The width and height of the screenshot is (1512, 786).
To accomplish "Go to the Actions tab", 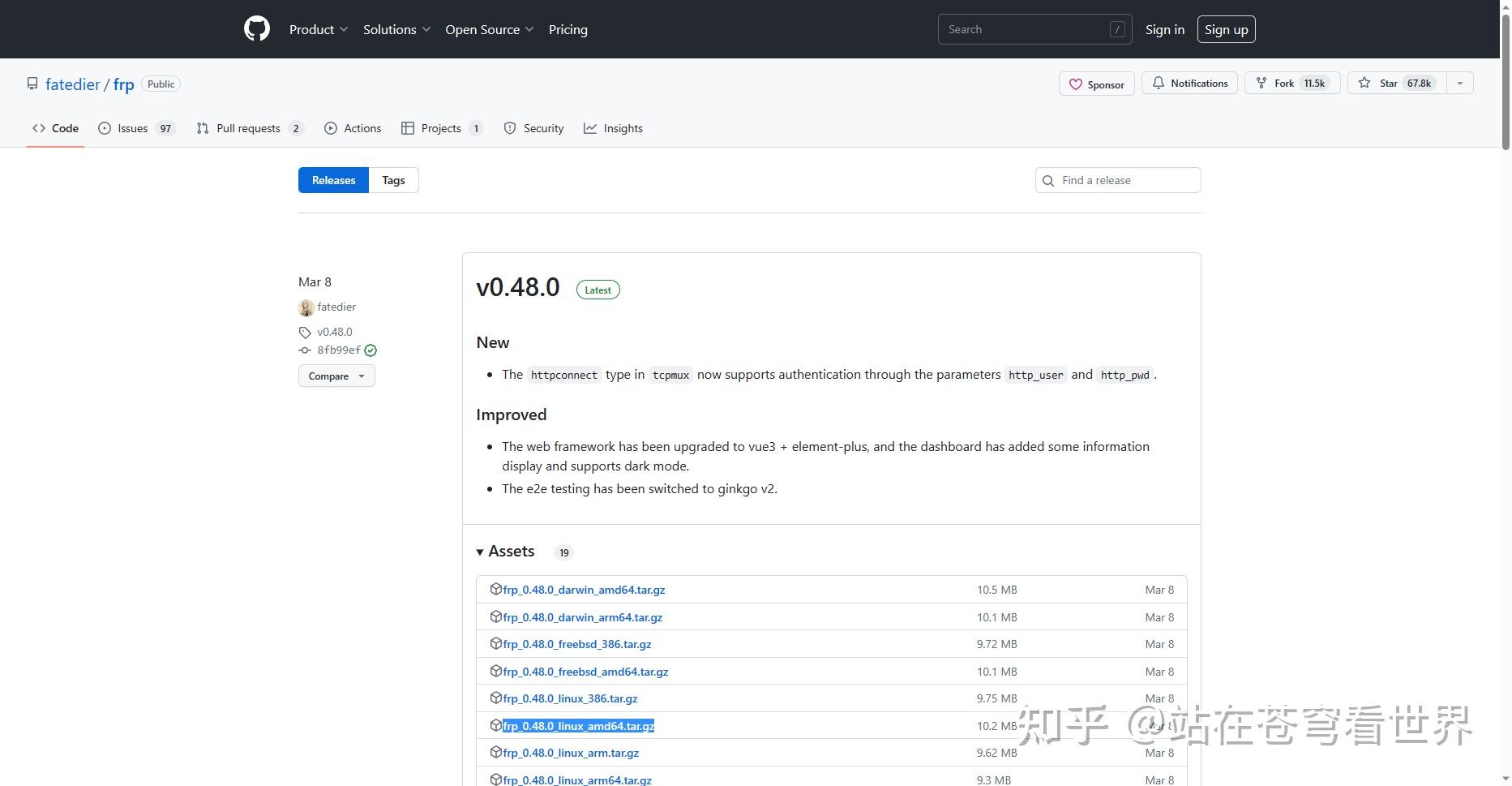I will (353, 128).
